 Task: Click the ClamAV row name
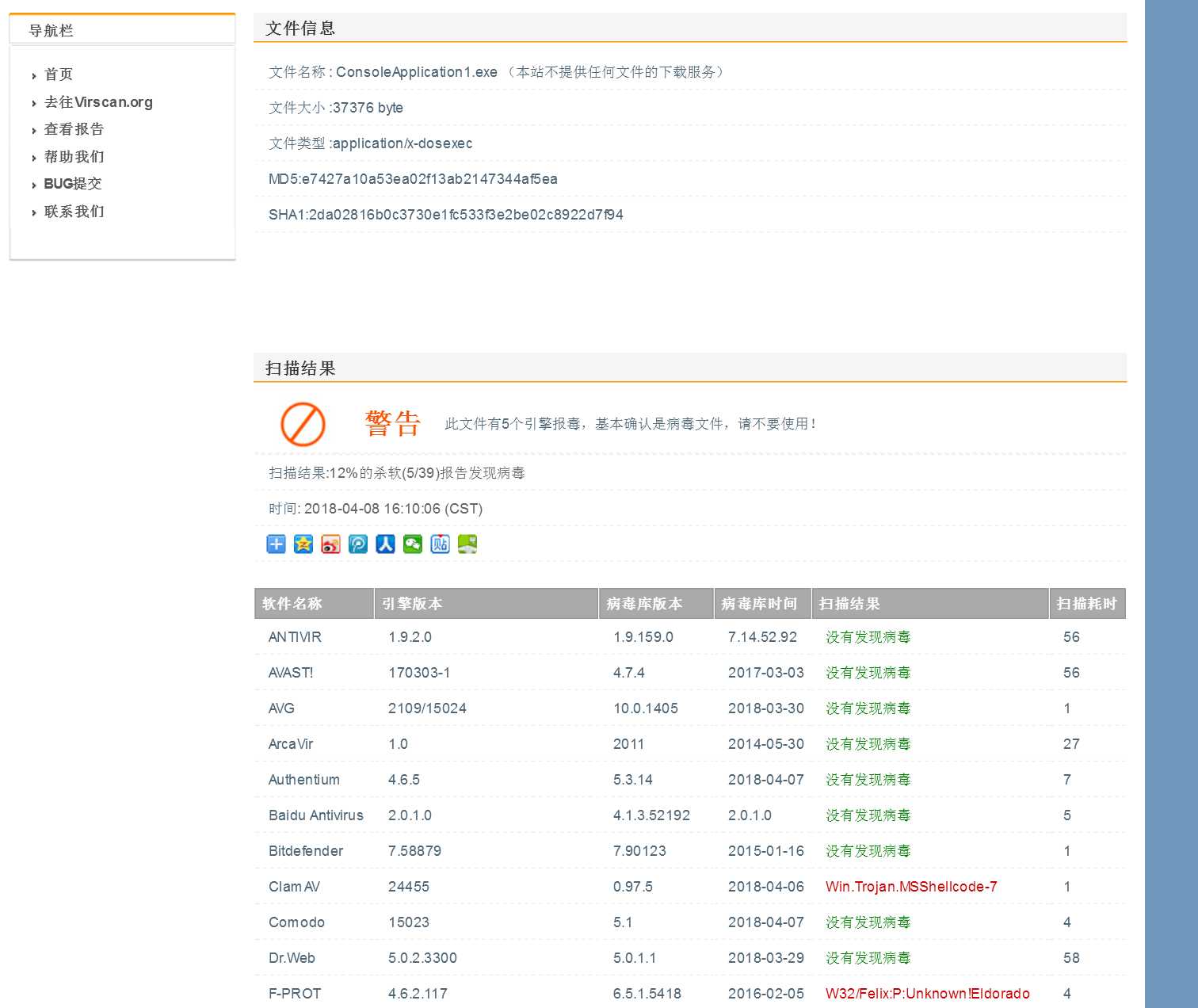294,887
